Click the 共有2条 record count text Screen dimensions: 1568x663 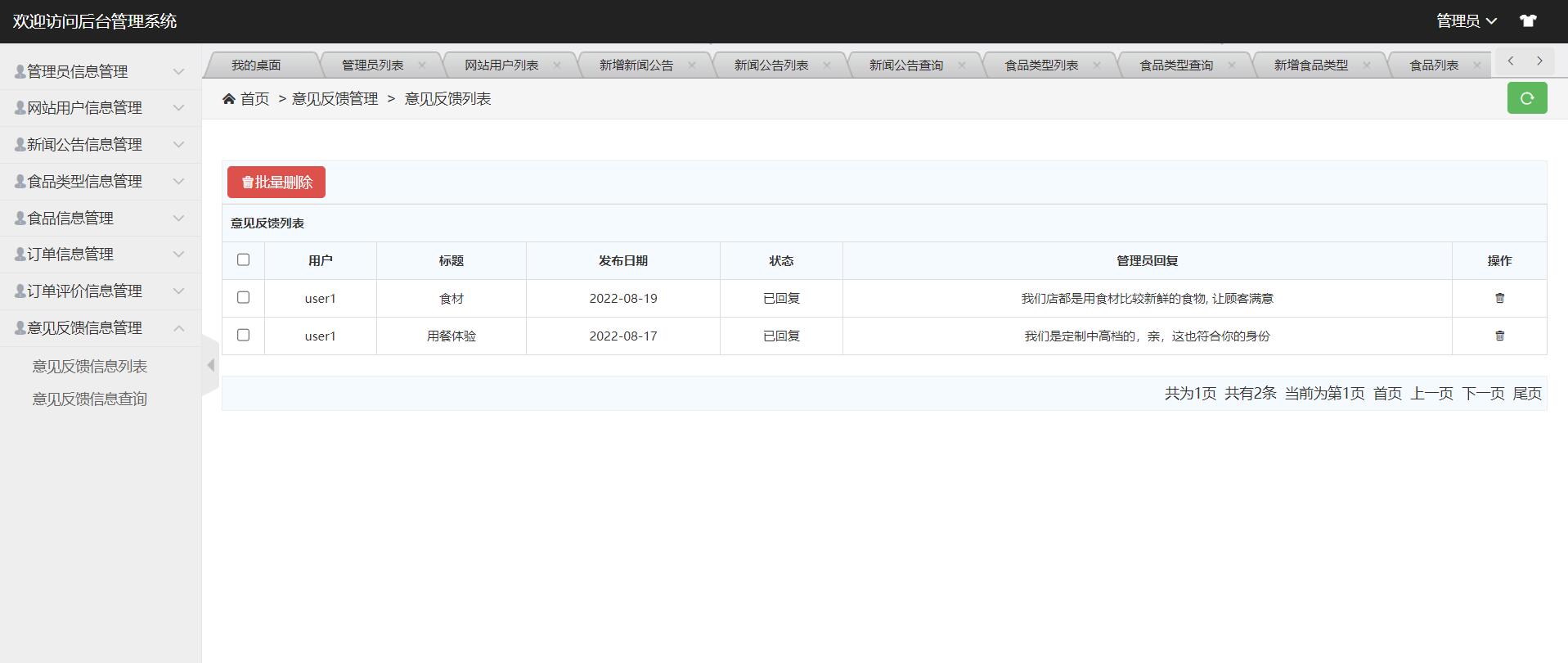(1251, 394)
